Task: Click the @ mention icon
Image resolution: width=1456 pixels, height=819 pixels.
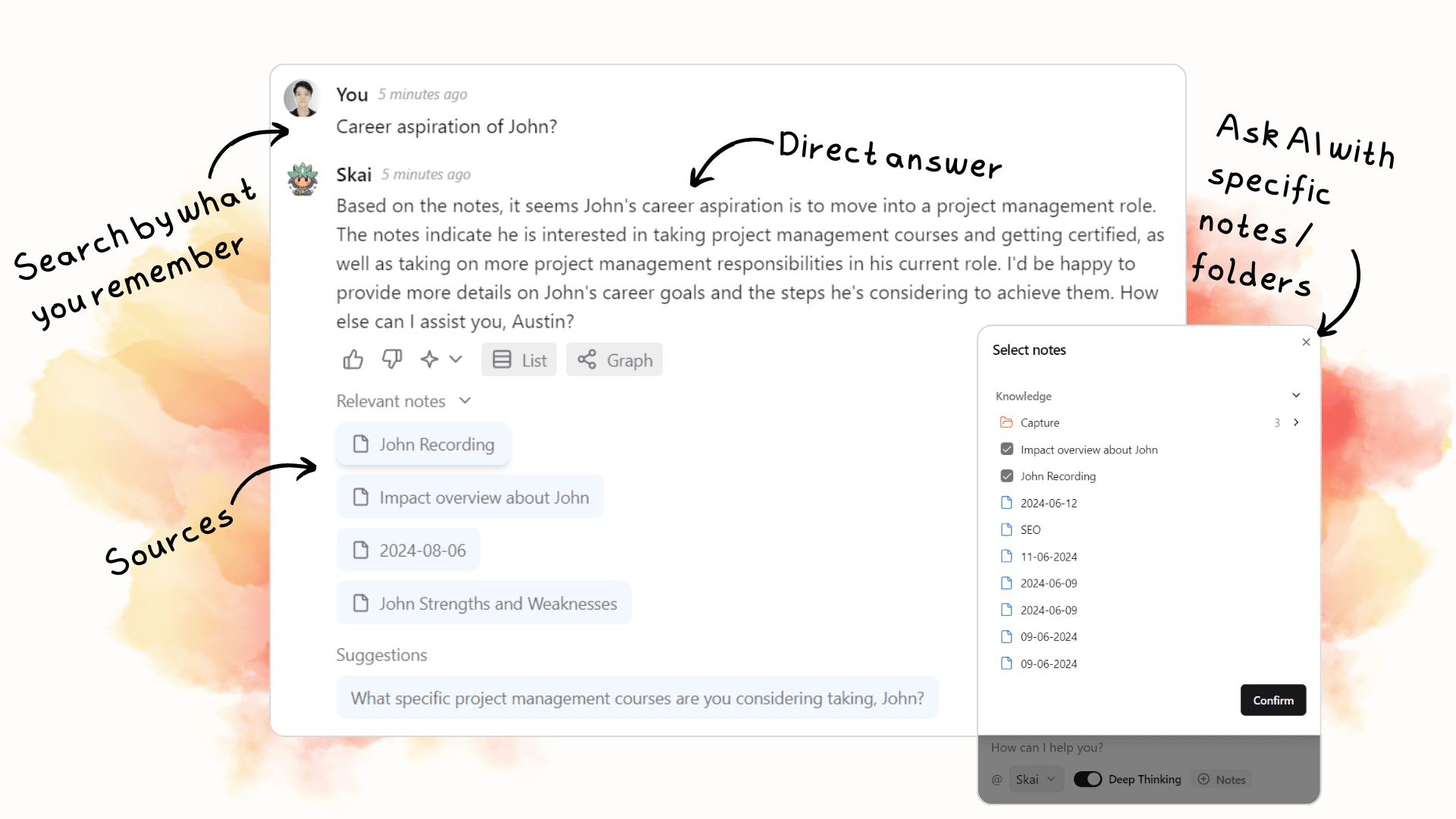Action: click(x=996, y=780)
